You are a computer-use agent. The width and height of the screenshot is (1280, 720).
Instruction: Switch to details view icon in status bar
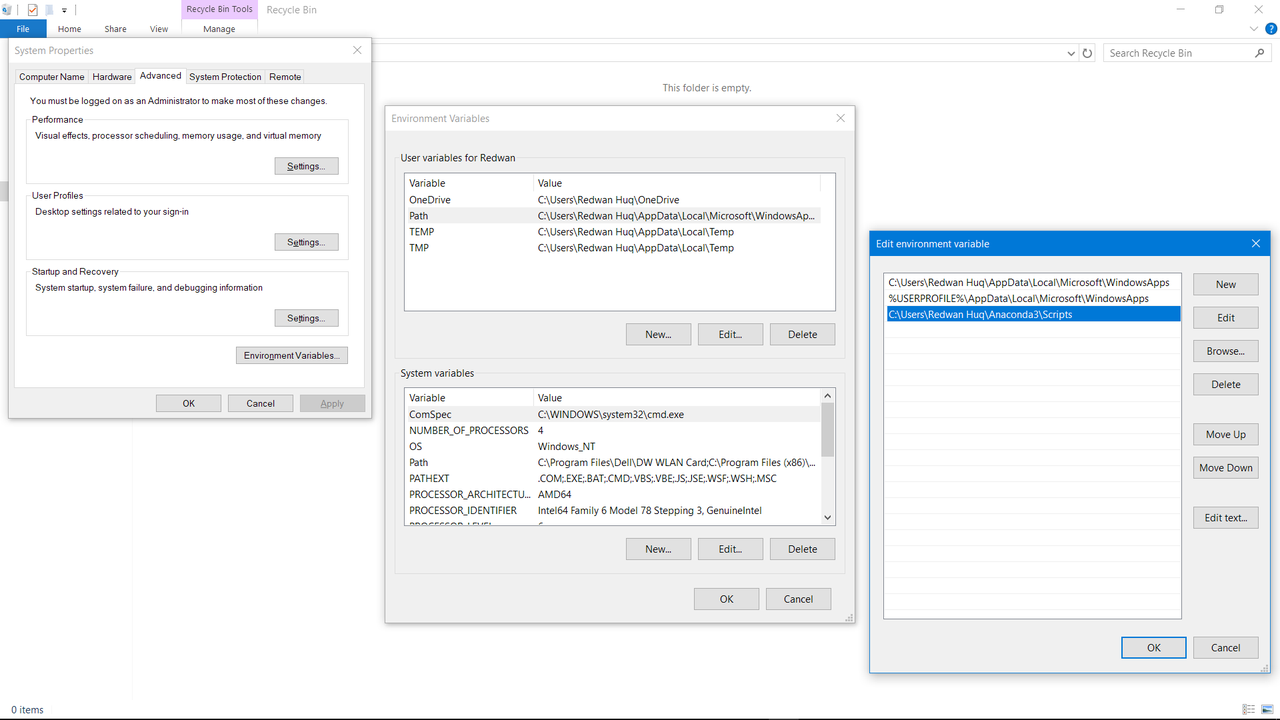click(1249, 709)
